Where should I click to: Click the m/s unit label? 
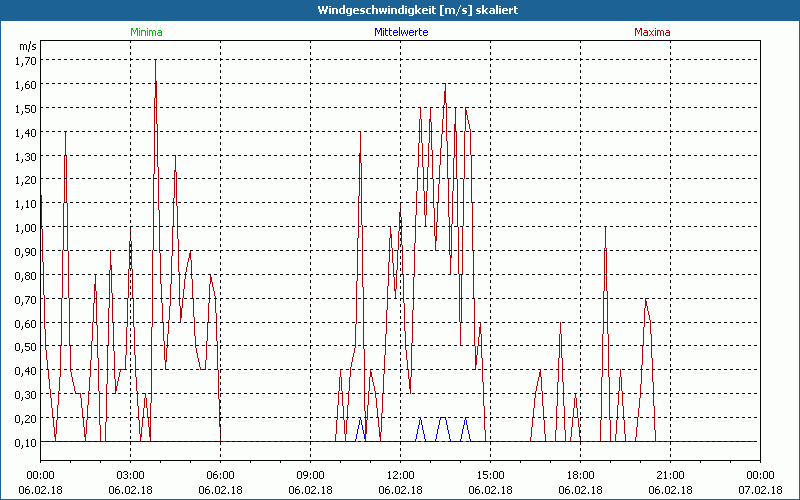click(26, 46)
